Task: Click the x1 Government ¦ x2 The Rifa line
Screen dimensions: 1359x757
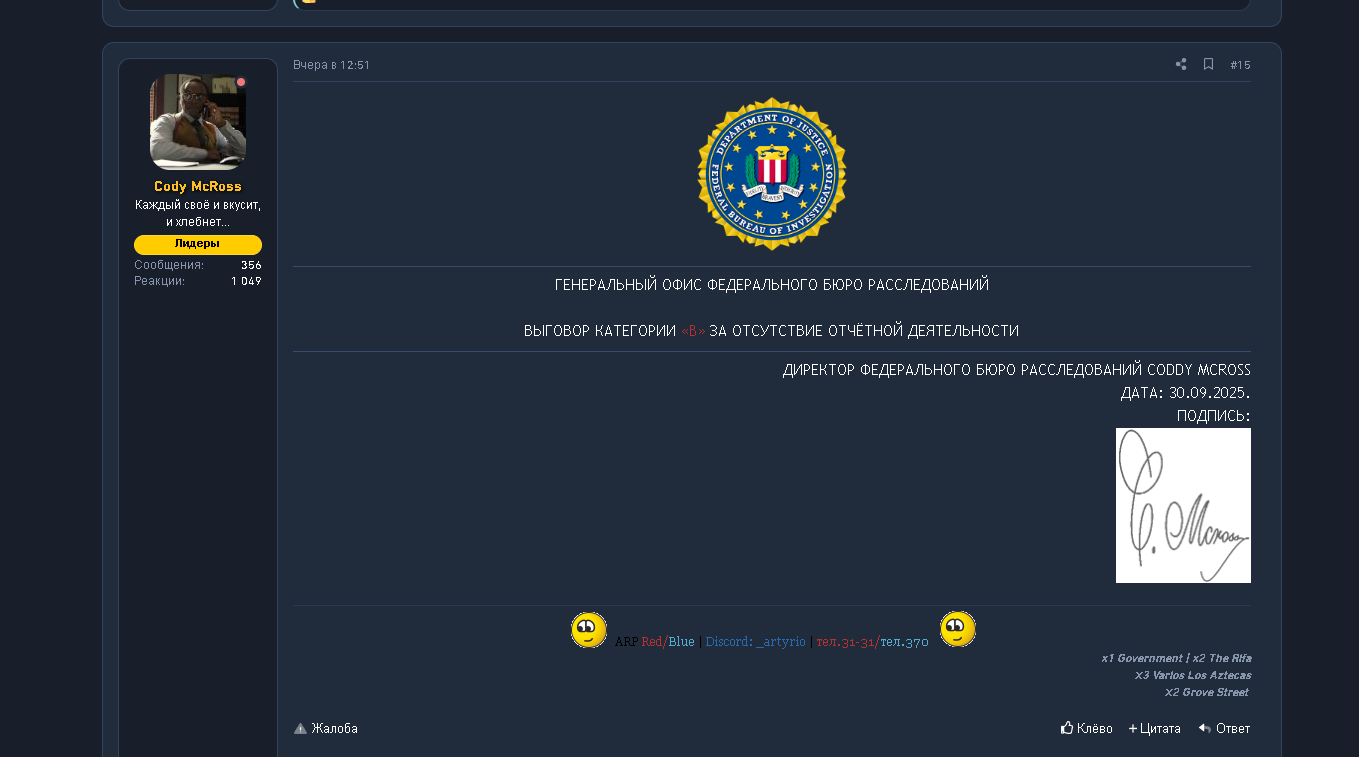Action: [1176, 658]
